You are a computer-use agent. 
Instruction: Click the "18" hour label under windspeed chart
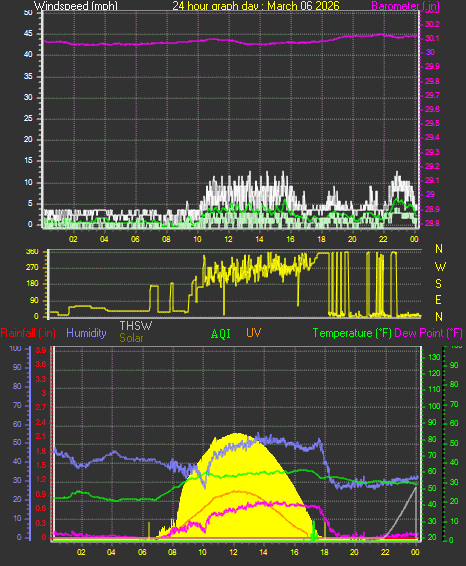click(x=321, y=239)
